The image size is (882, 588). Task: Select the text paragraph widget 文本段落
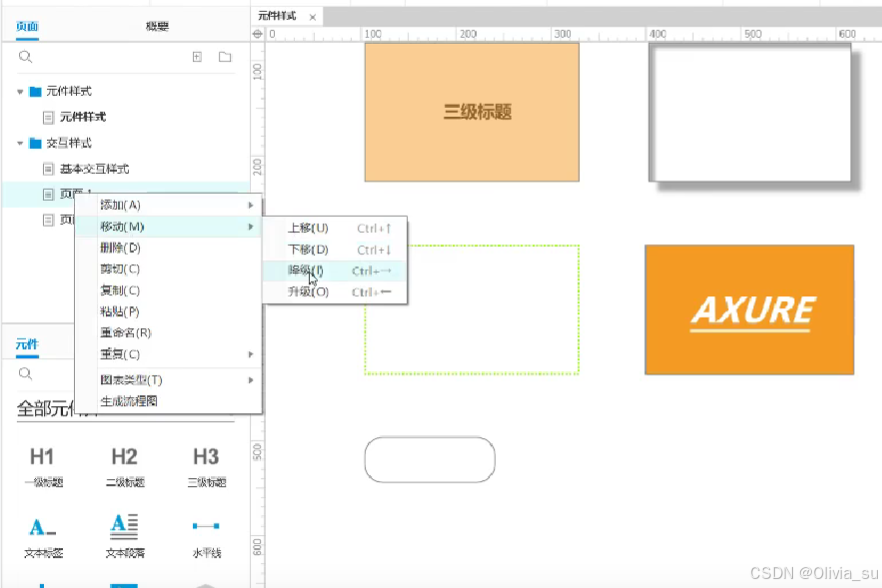(x=125, y=536)
